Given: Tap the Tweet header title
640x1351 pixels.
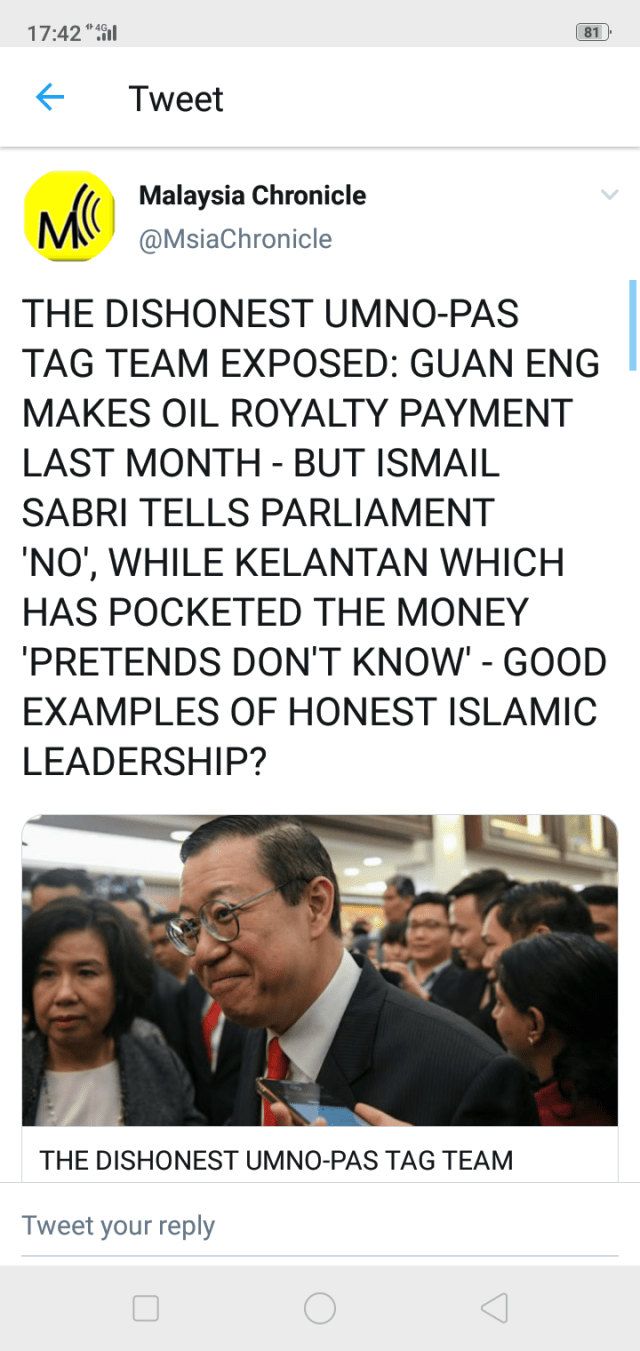Looking at the screenshot, I should coord(176,99).
